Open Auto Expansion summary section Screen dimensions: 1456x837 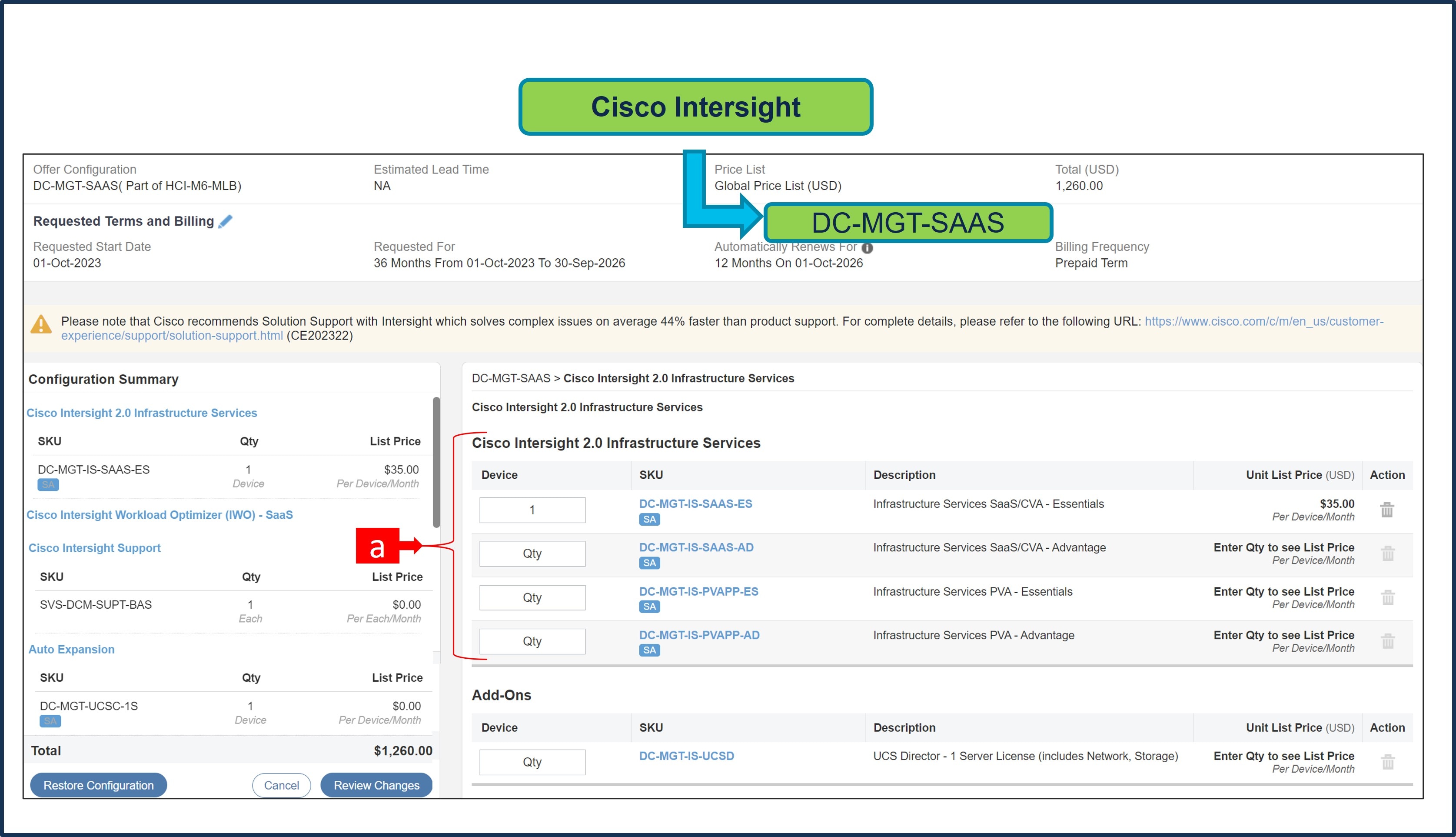(x=71, y=649)
